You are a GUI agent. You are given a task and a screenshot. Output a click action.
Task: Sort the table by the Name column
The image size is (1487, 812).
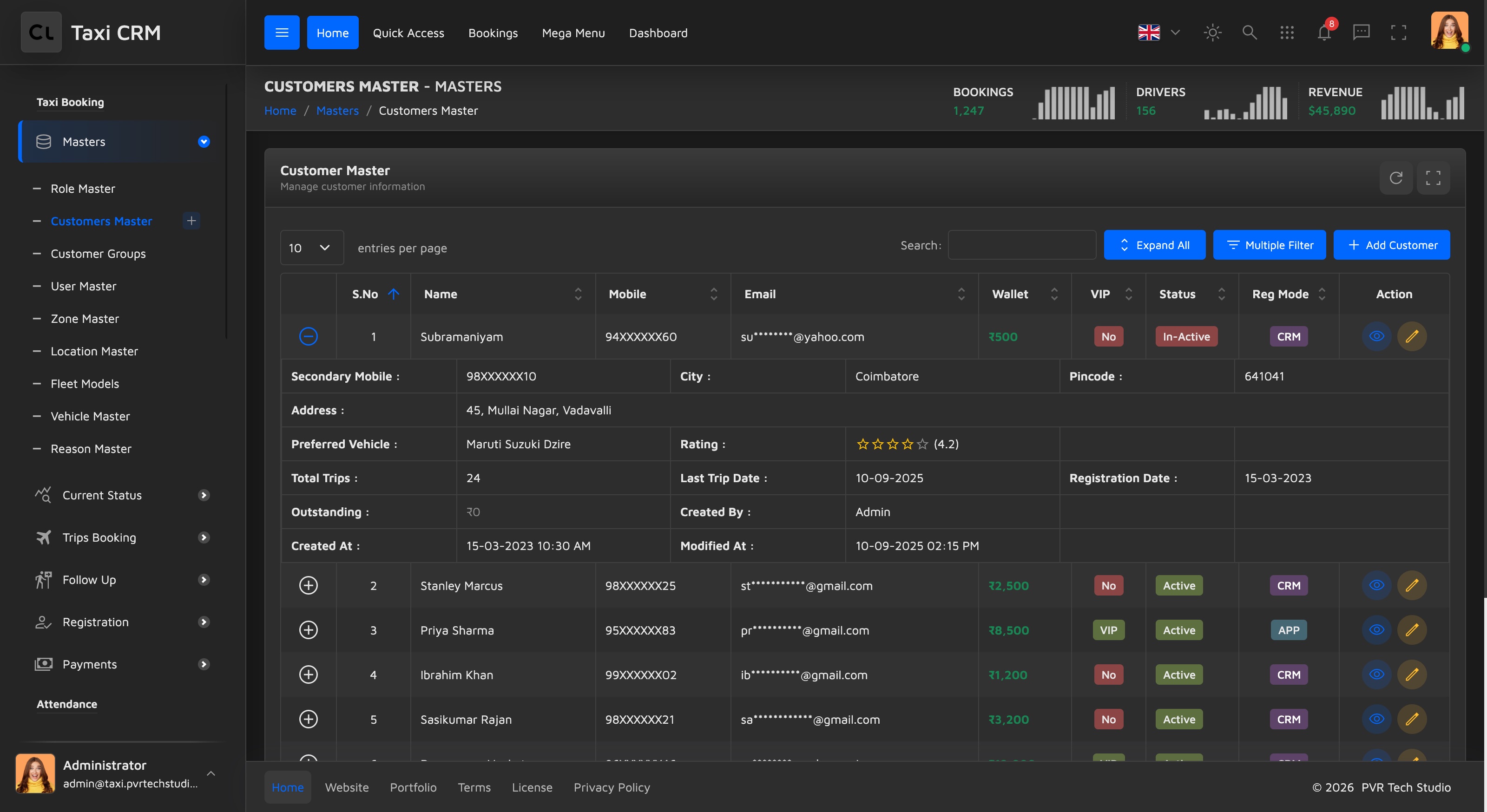click(x=503, y=294)
